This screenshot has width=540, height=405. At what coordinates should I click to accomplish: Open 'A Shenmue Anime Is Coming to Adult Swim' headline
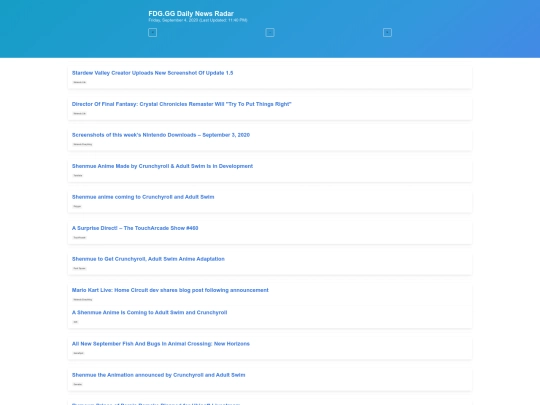click(149, 312)
